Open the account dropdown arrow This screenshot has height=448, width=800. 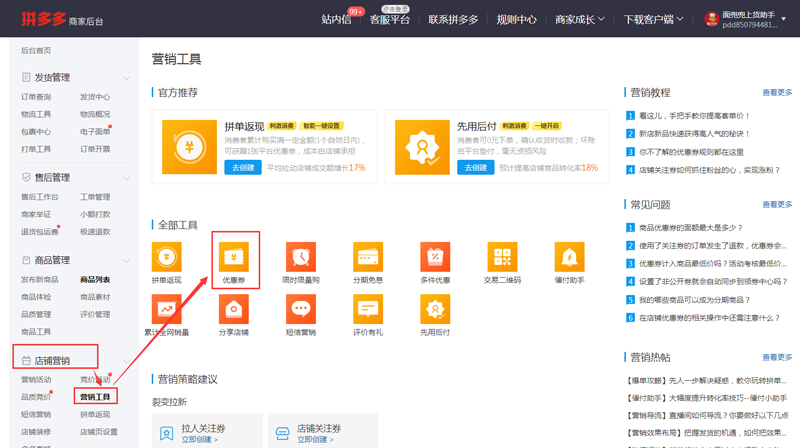[784, 19]
